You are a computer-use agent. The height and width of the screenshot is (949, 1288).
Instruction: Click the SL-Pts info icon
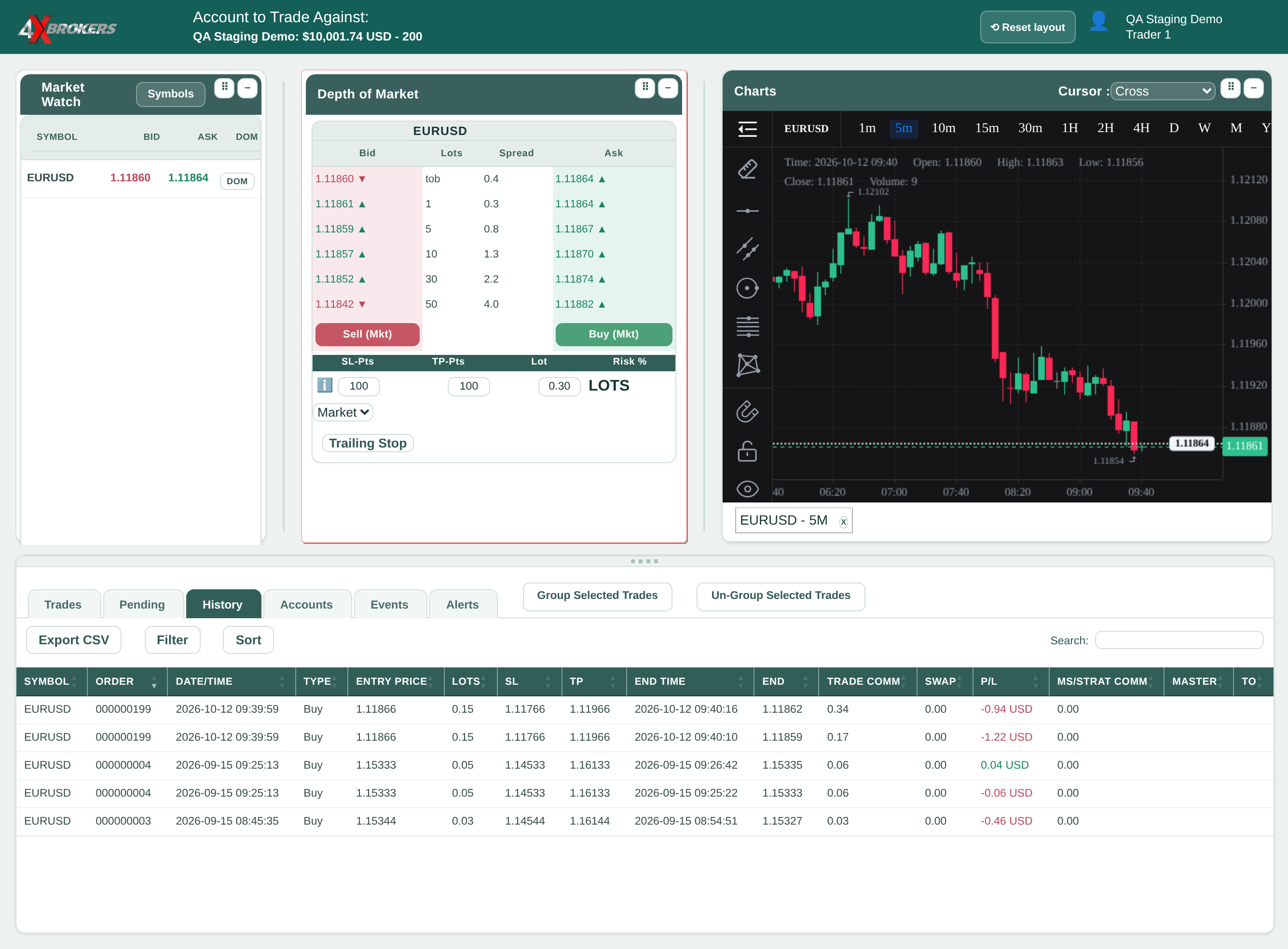[x=325, y=385]
